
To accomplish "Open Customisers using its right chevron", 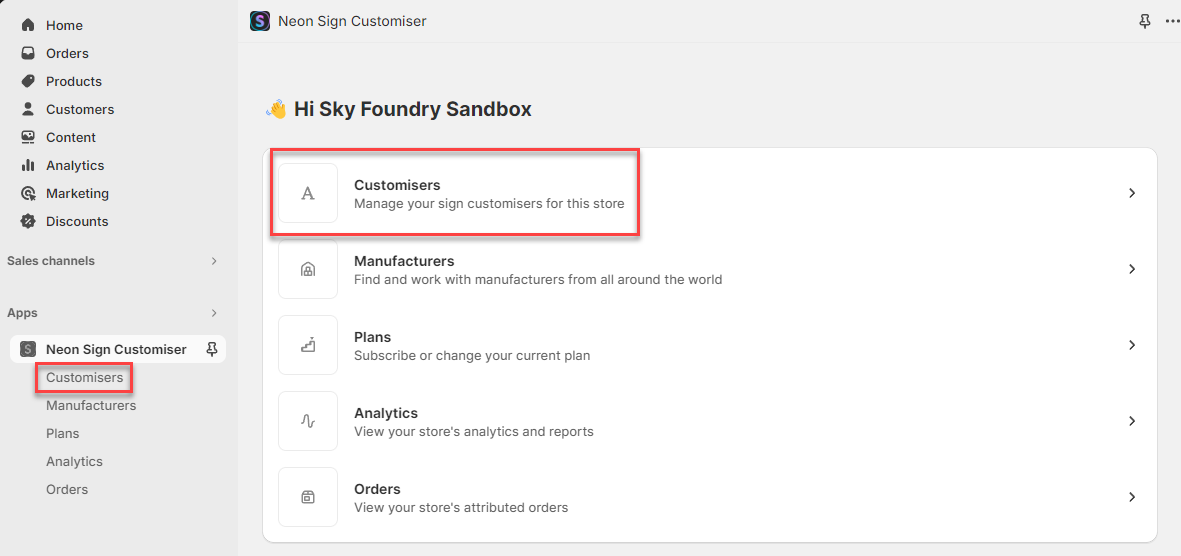I will tap(1131, 193).
